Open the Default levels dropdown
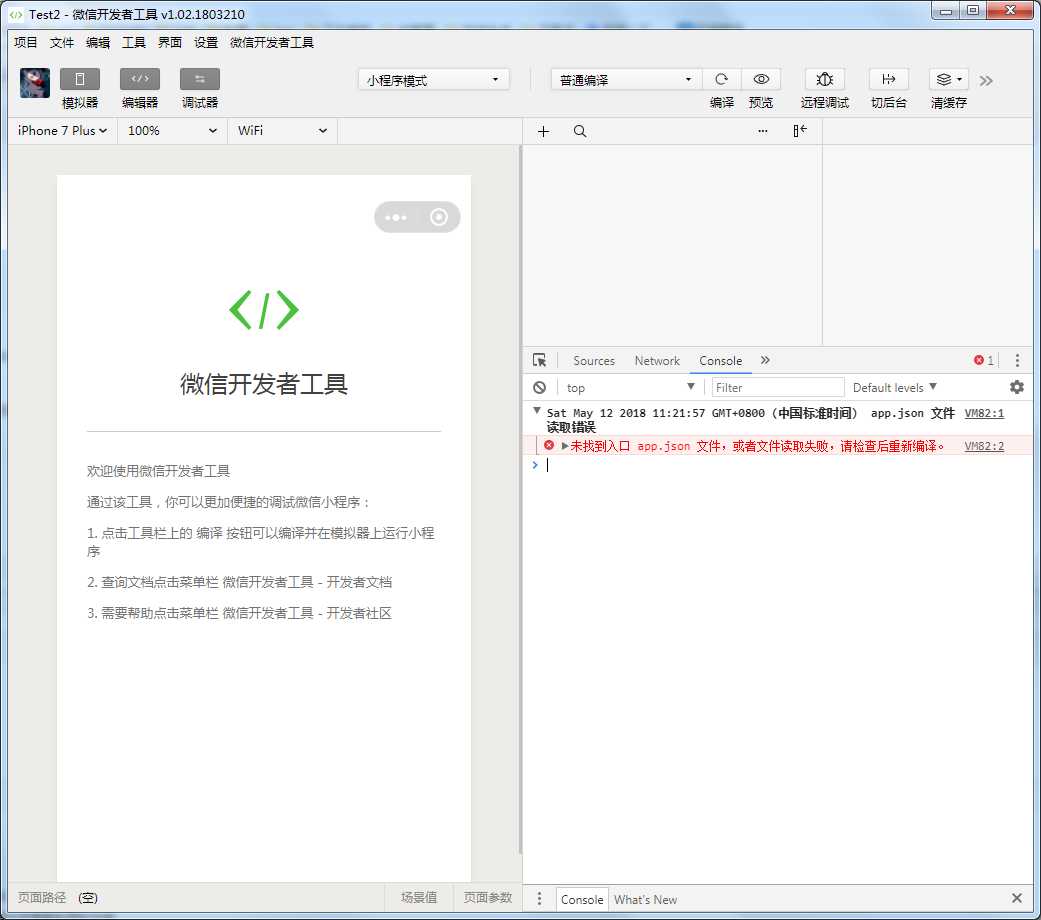 [894, 388]
